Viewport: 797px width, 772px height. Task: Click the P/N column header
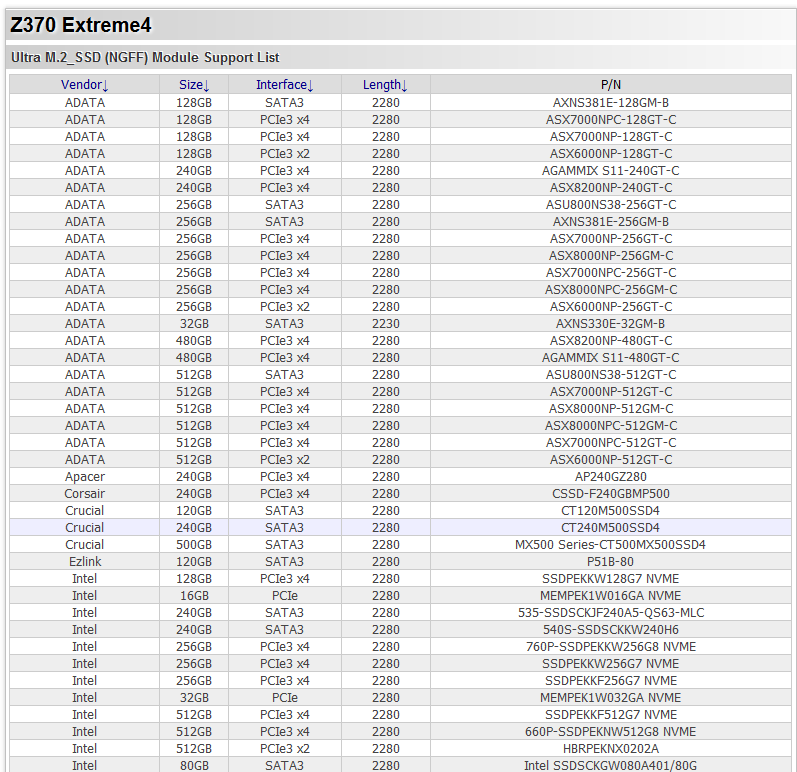[610, 85]
